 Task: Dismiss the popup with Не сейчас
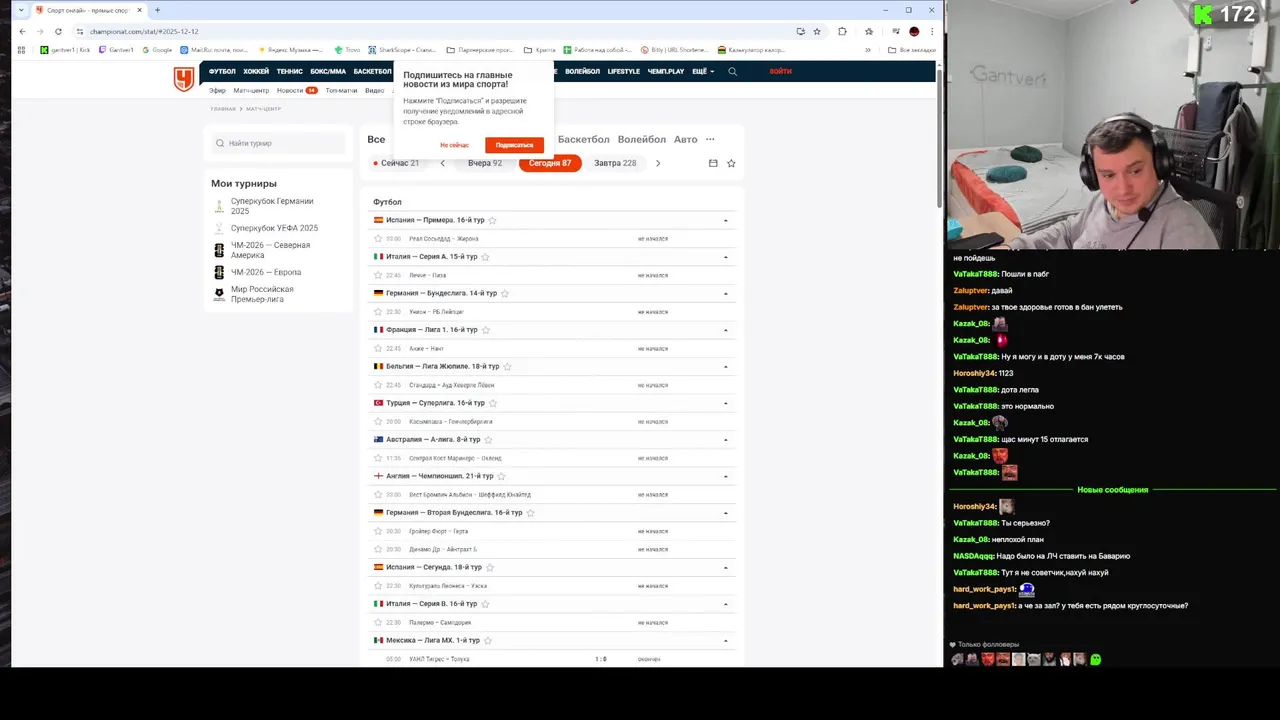pyautogui.click(x=454, y=145)
